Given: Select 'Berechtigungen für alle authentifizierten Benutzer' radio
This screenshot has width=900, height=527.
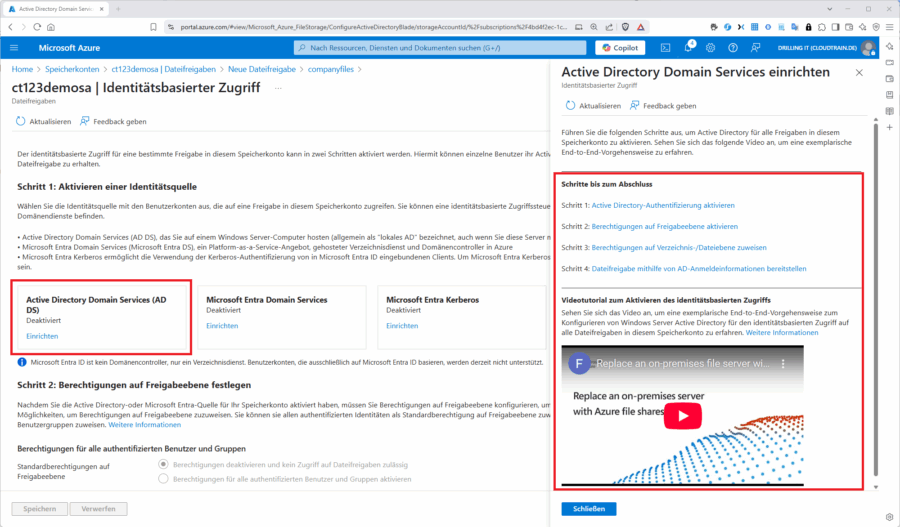Looking at the screenshot, I should (164, 479).
